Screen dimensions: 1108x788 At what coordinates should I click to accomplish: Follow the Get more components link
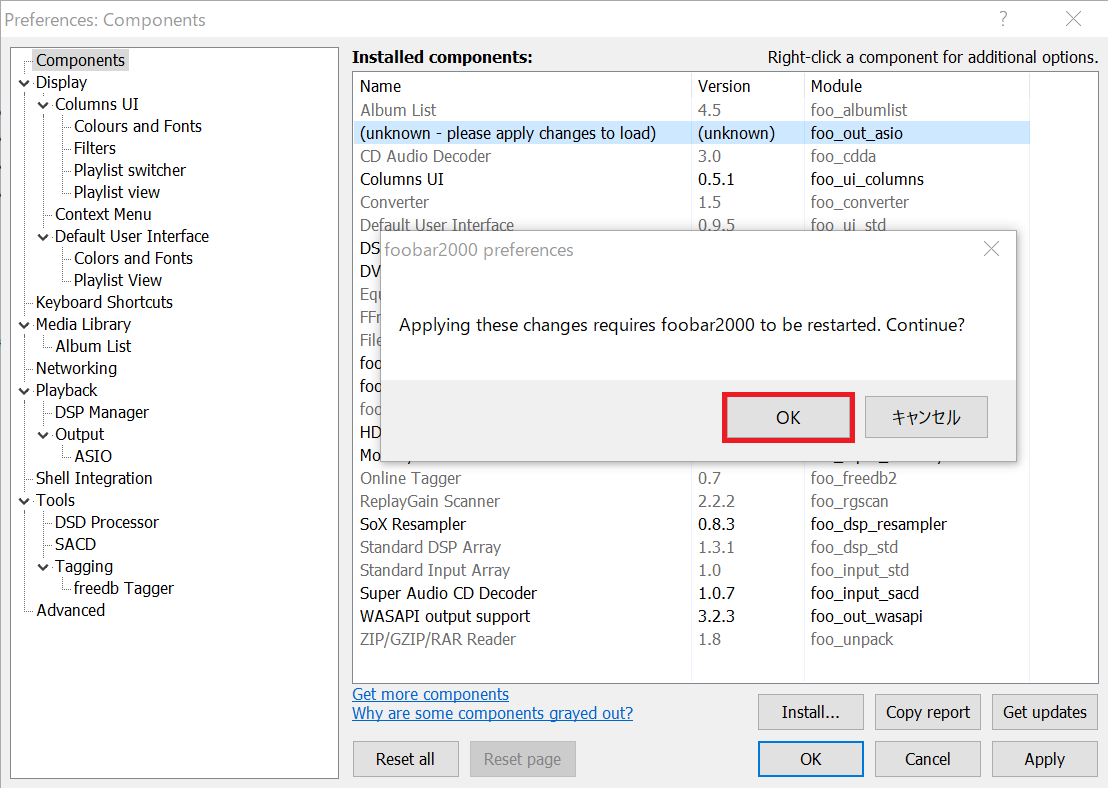point(430,694)
